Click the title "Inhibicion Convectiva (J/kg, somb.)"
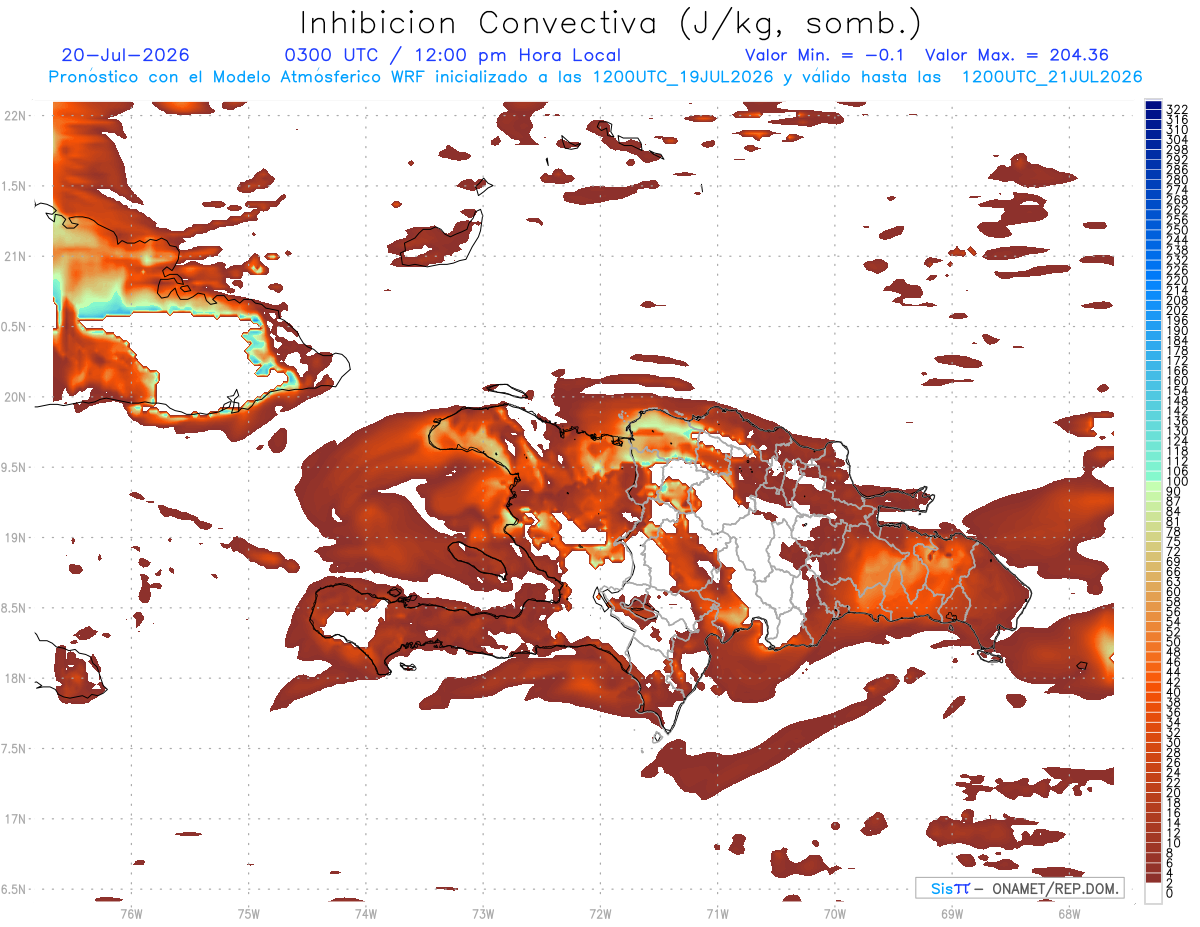Screen dimensions: 1200x927 click(610, 23)
